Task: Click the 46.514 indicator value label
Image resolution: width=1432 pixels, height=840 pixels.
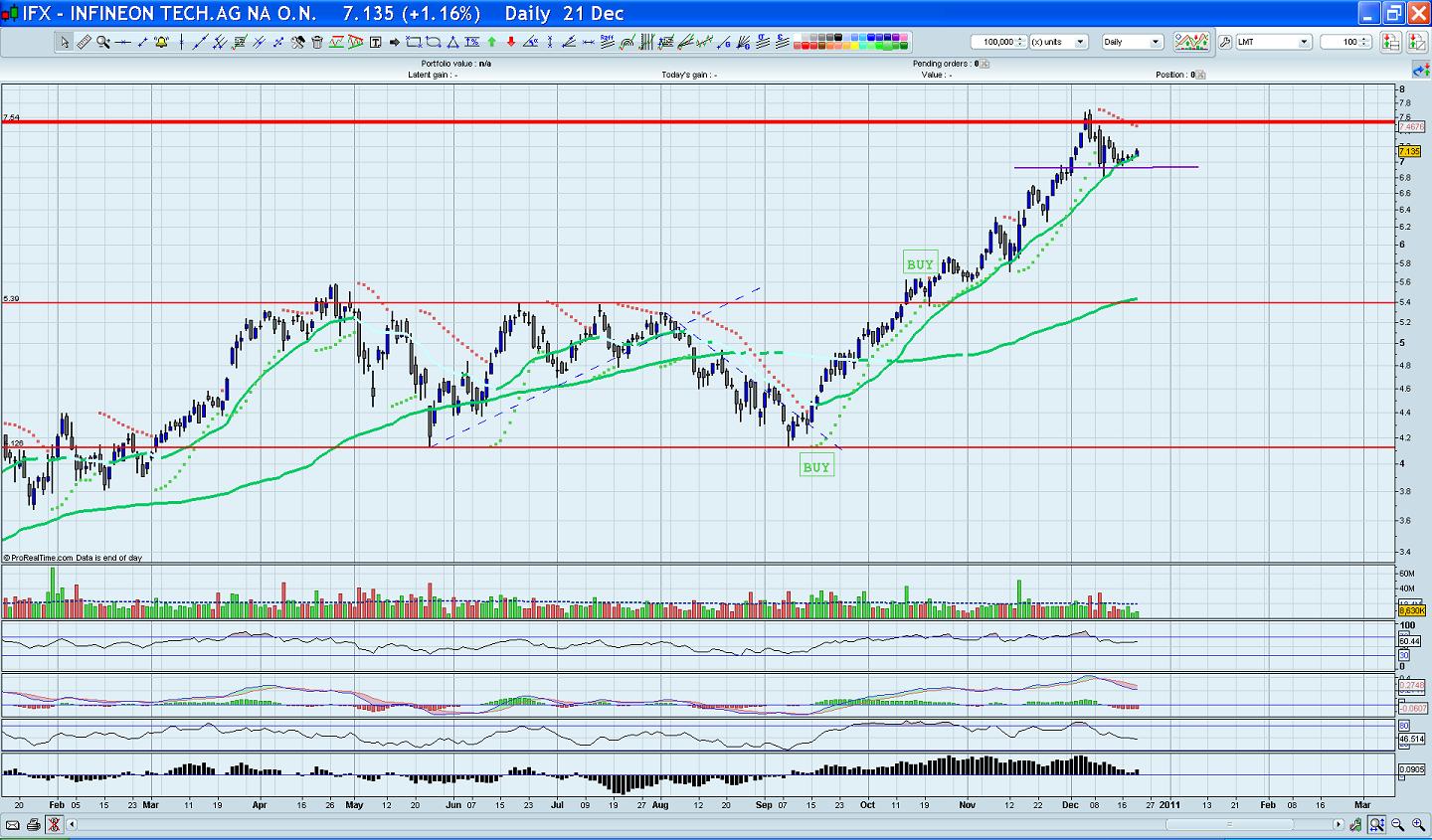Action: point(1411,739)
